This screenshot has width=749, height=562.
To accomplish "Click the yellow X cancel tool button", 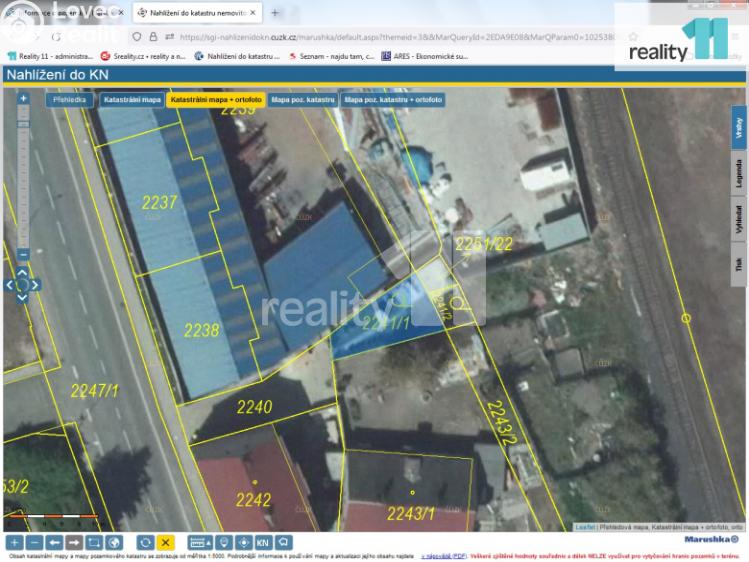I will (165, 542).
